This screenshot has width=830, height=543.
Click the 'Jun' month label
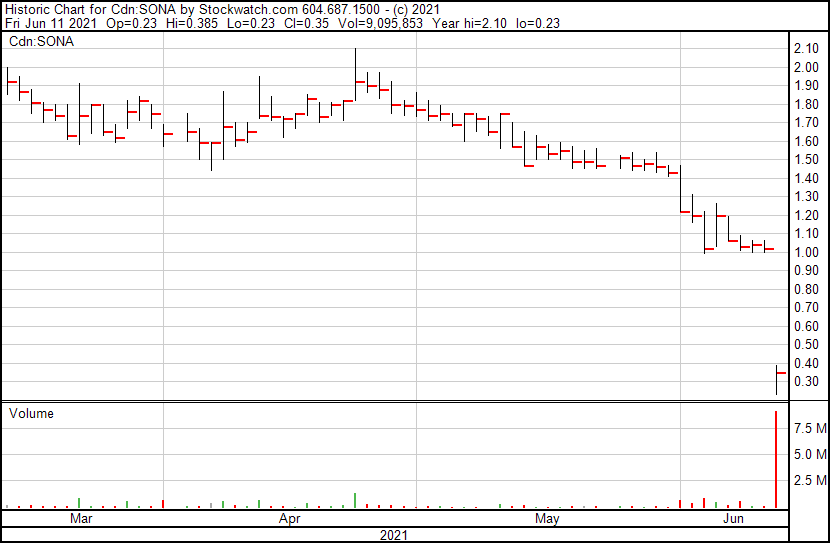(733, 518)
